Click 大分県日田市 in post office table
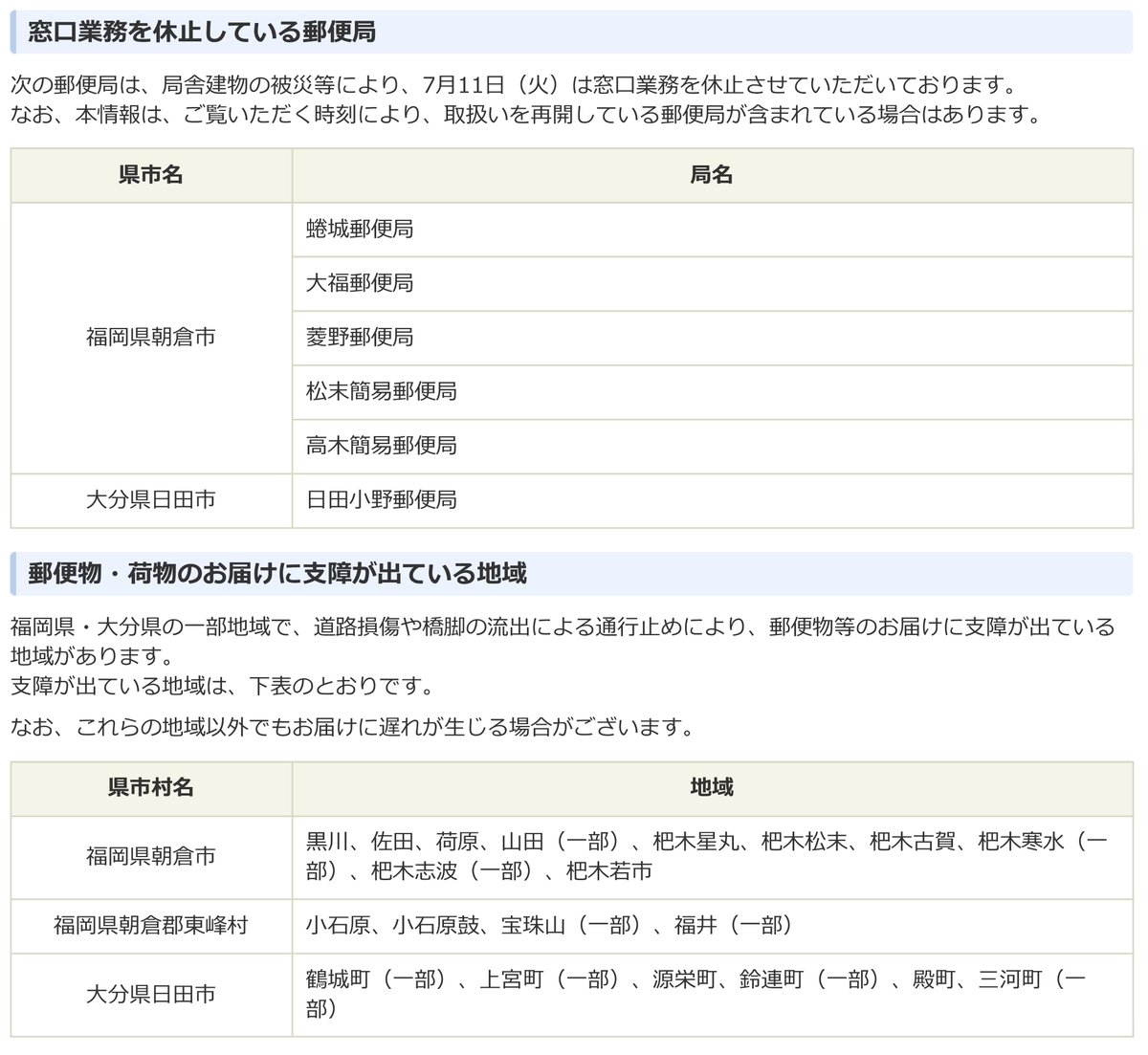Screen dimensions: 1148x1055 click(x=151, y=500)
